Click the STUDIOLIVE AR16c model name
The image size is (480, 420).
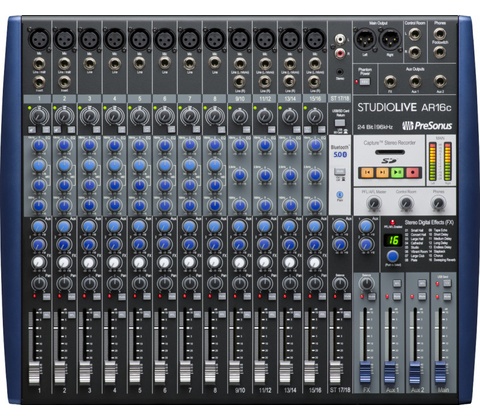click(x=404, y=107)
